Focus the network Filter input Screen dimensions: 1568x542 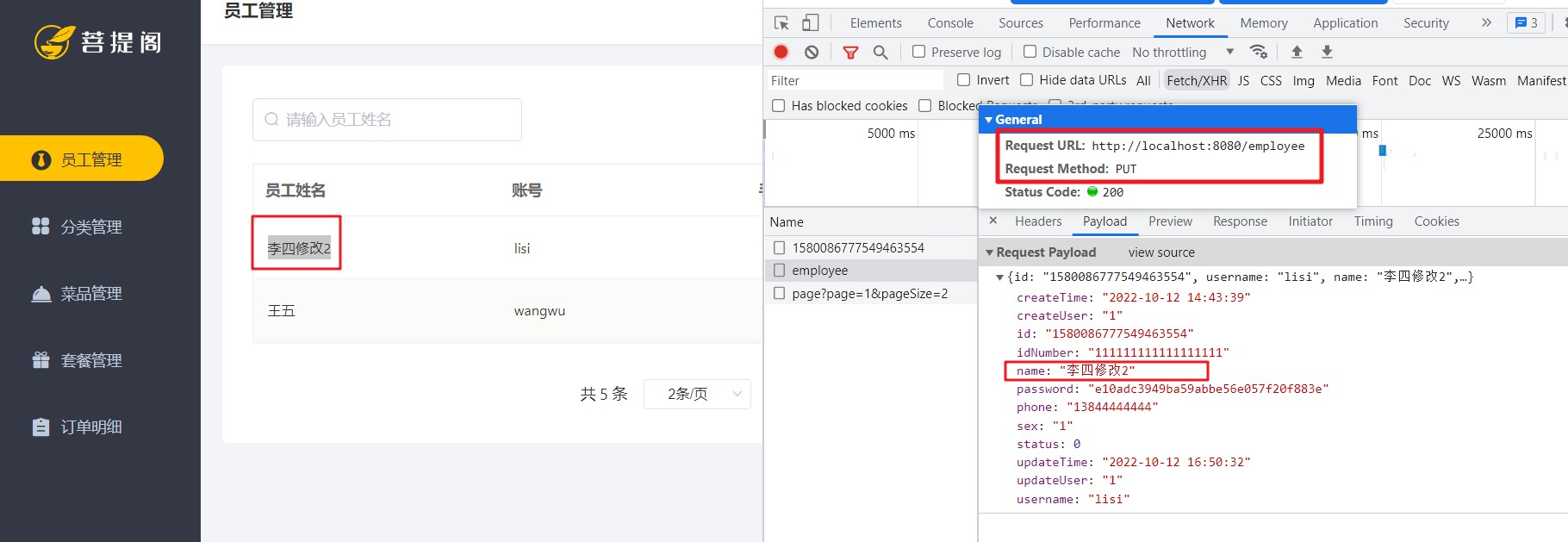(x=855, y=80)
